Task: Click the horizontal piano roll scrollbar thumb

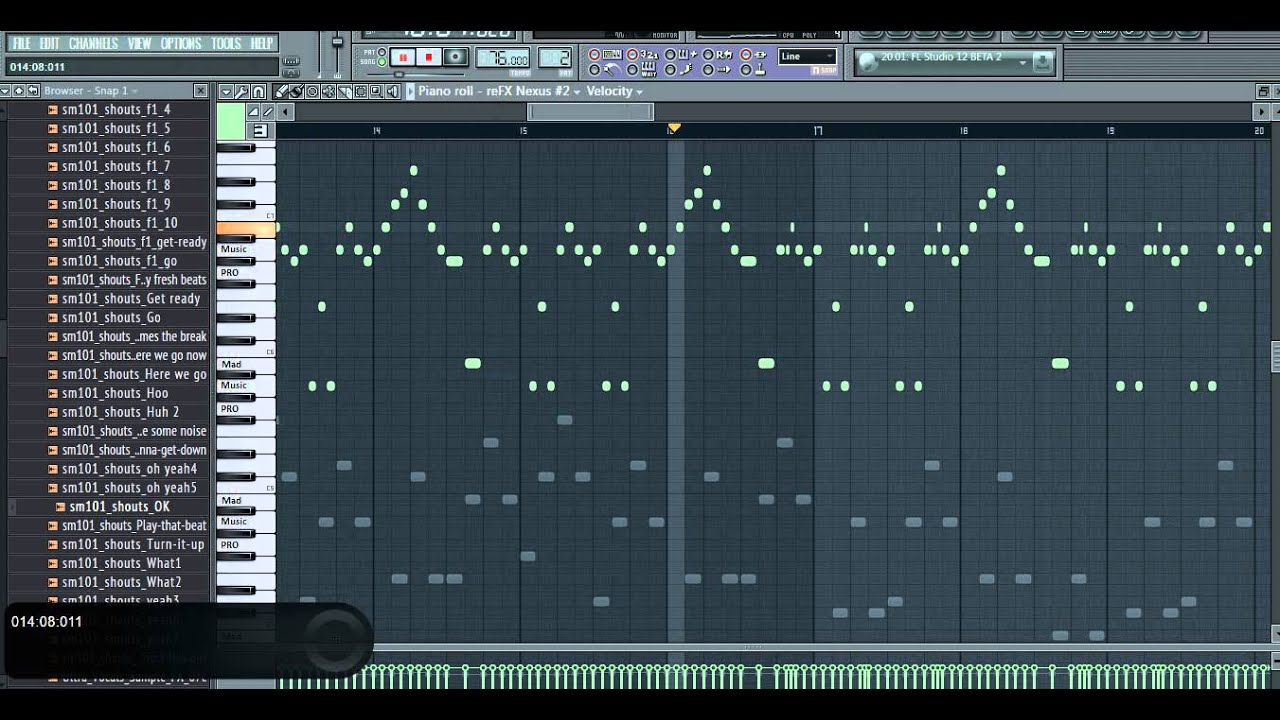Action: pyautogui.click(x=590, y=112)
